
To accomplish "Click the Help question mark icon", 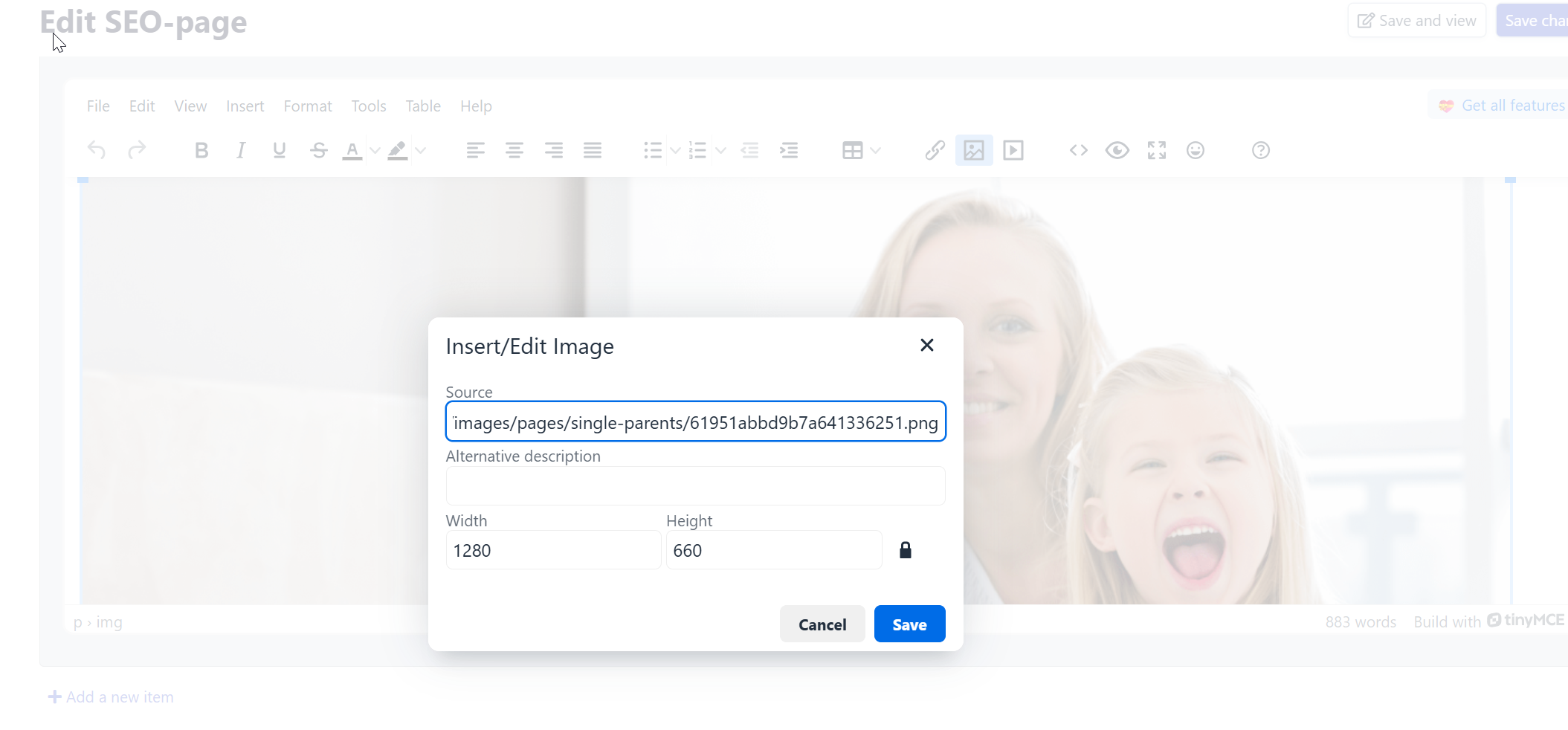I will click(1261, 150).
